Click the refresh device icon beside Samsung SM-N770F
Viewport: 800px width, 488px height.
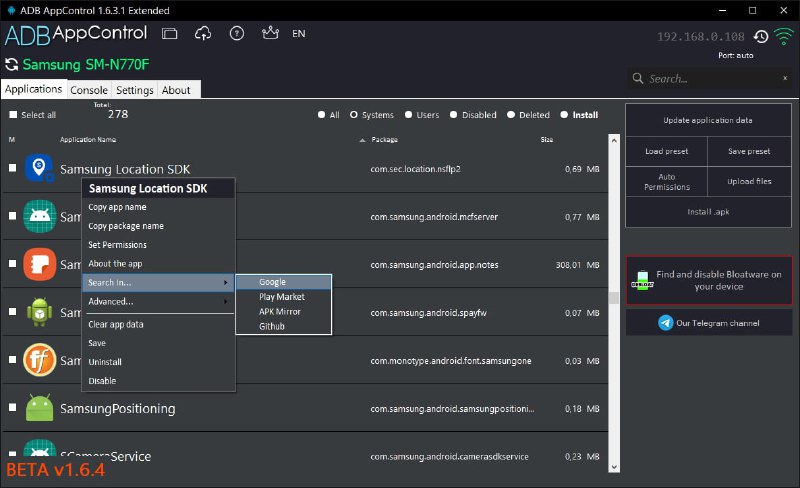pyautogui.click(x=11, y=65)
